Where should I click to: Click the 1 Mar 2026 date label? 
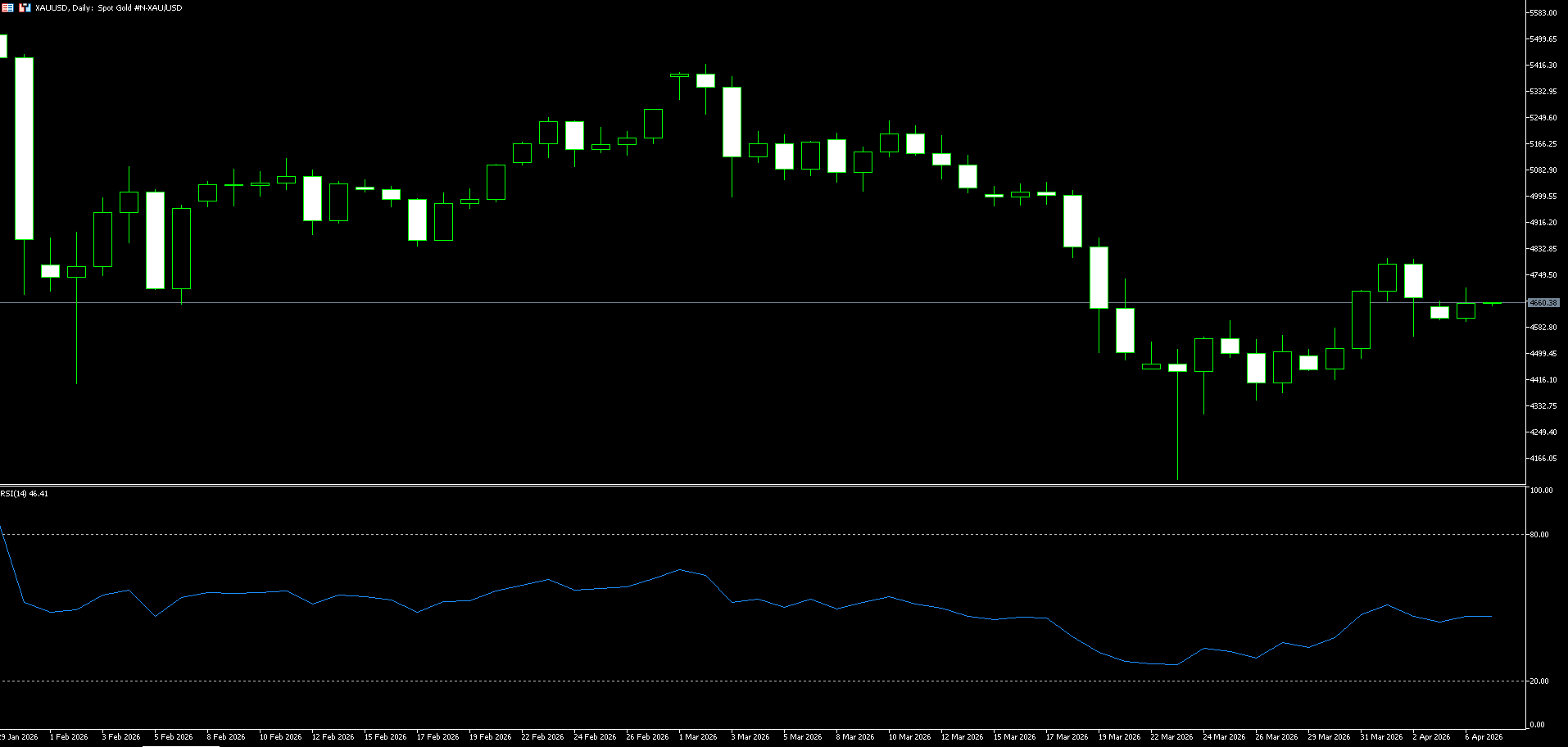tap(698, 737)
